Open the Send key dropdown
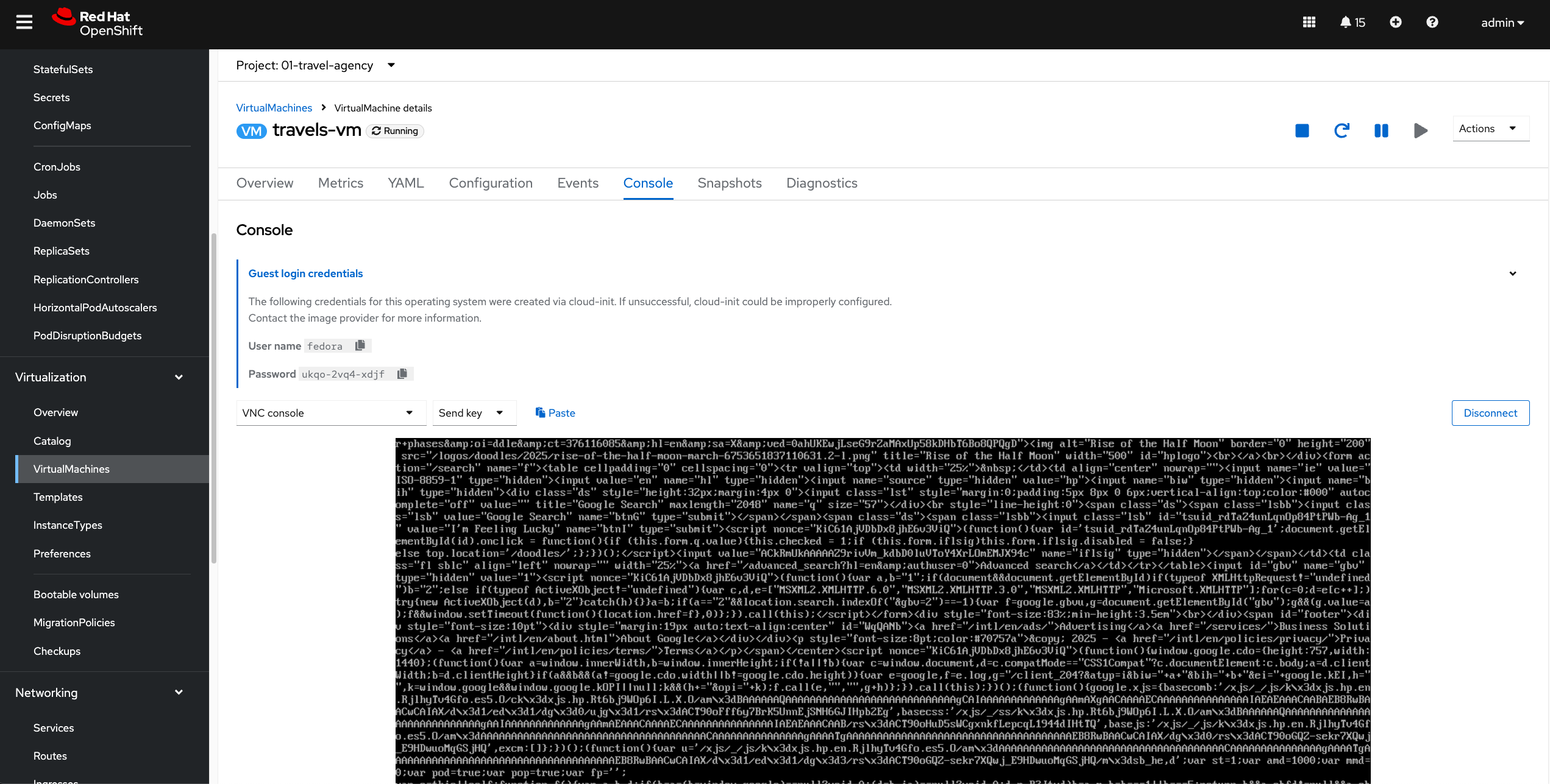Image resolution: width=1550 pixels, height=784 pixels. point(474,413)
